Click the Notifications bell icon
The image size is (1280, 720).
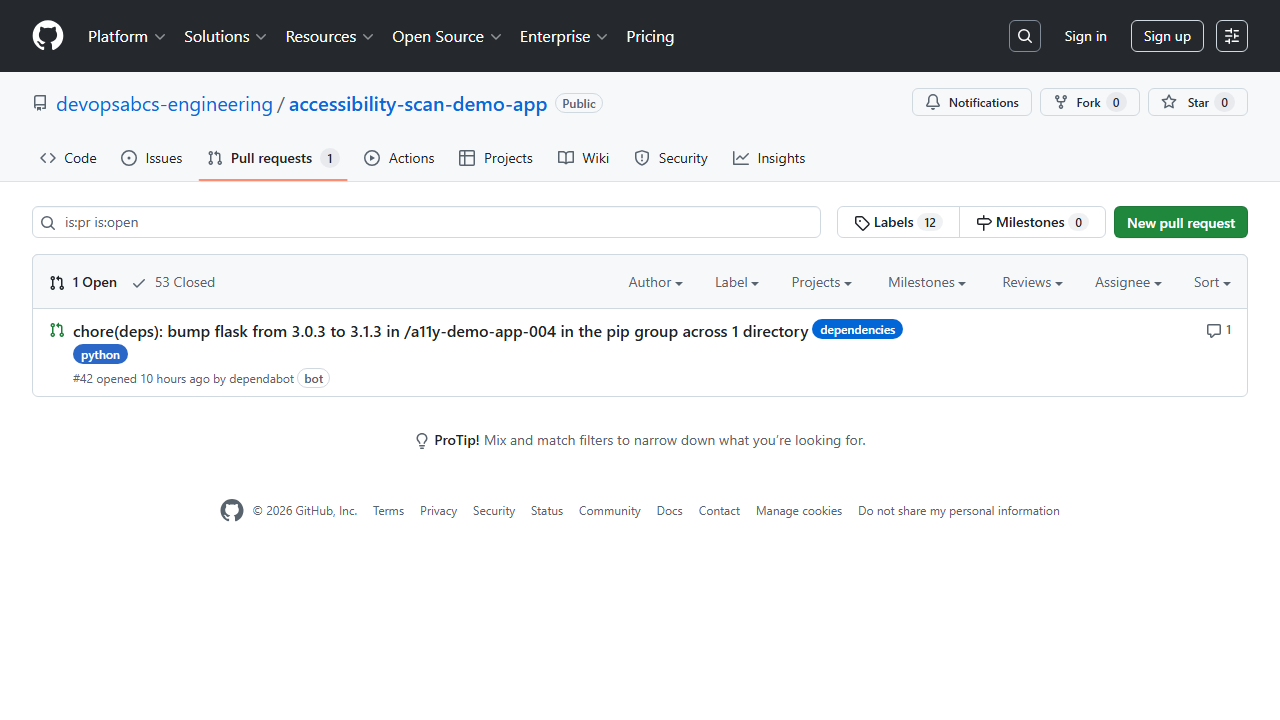(x=933, y=101)
